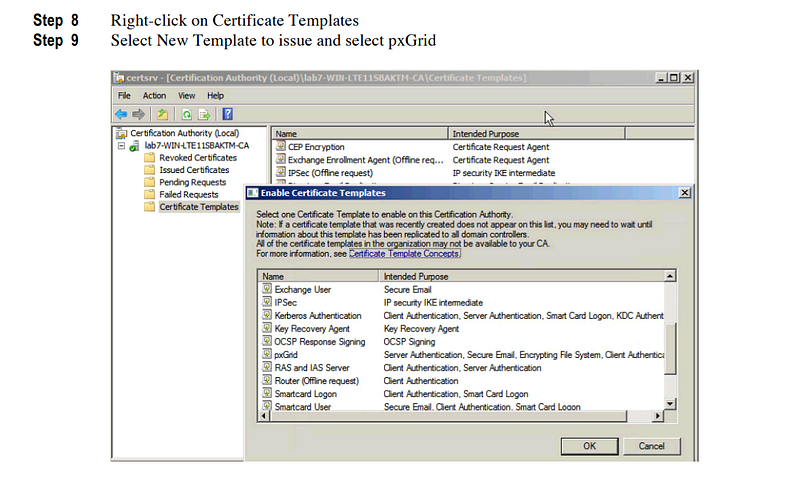Open the Action menu

[x=154, y=95]
